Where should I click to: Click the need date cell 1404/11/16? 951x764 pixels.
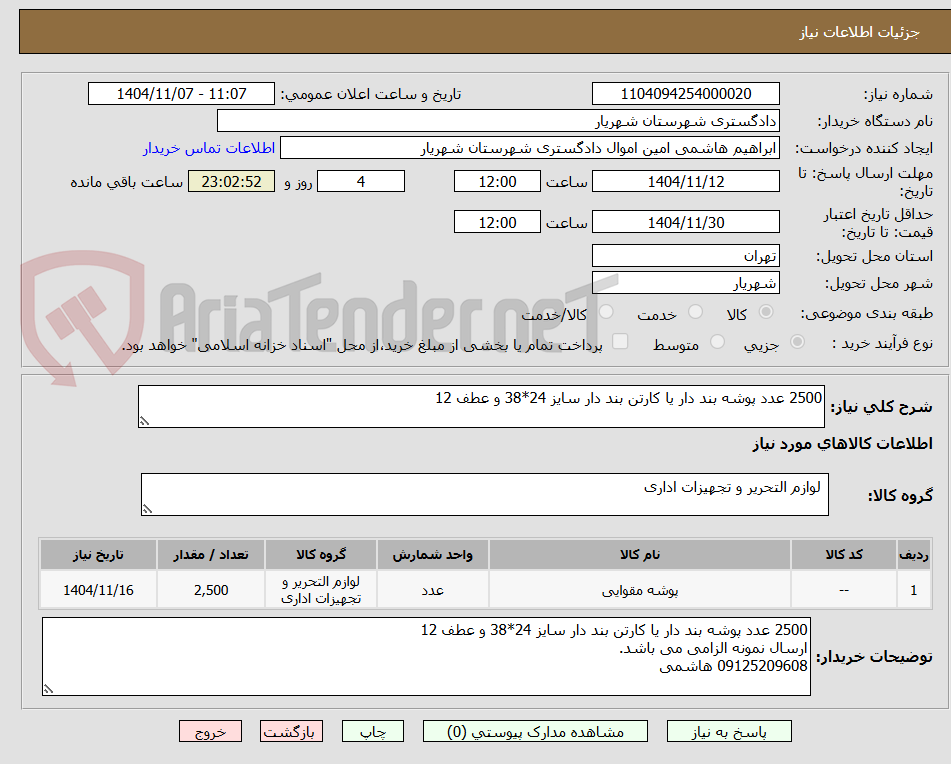point(98,590)
